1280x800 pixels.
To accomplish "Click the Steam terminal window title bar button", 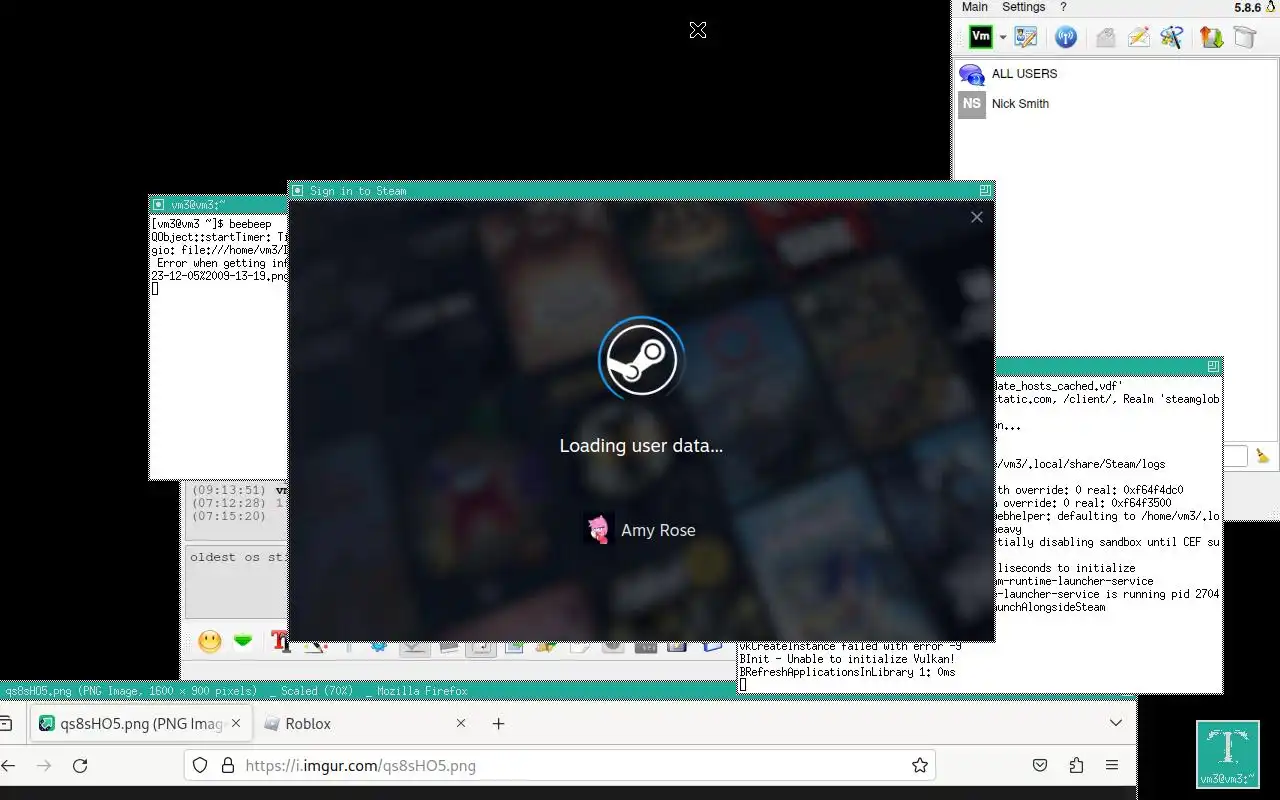I will [x=1213, y=367].
